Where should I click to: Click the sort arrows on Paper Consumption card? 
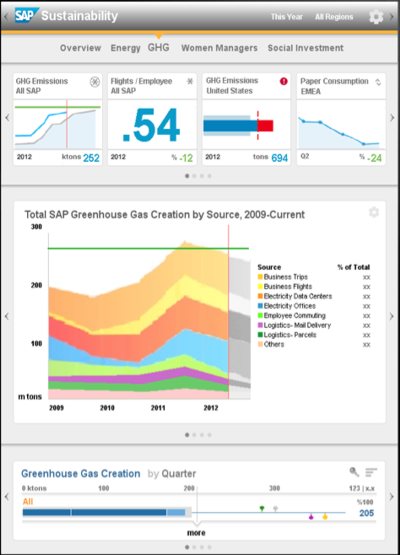click(378, 82)
